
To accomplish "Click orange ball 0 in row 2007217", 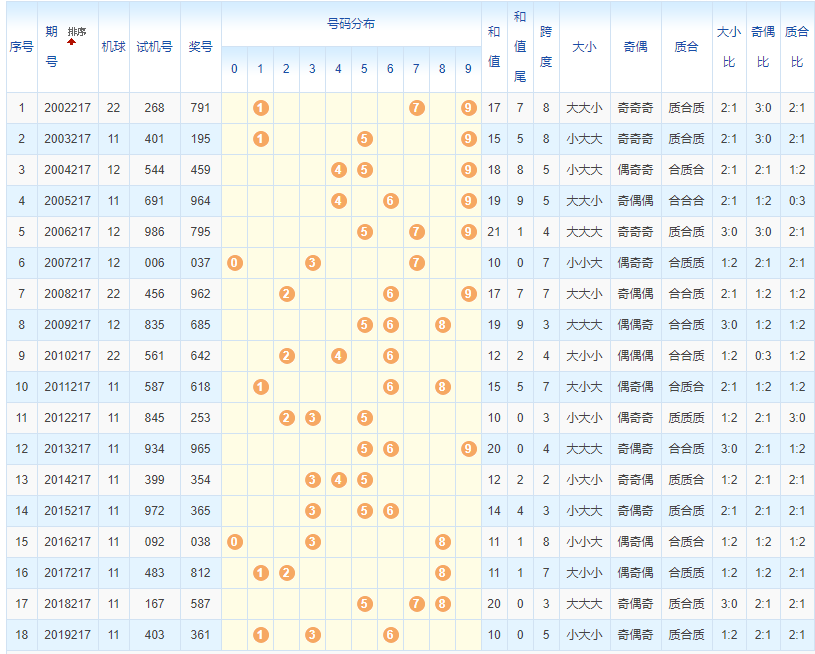I will tap(235, 263).
